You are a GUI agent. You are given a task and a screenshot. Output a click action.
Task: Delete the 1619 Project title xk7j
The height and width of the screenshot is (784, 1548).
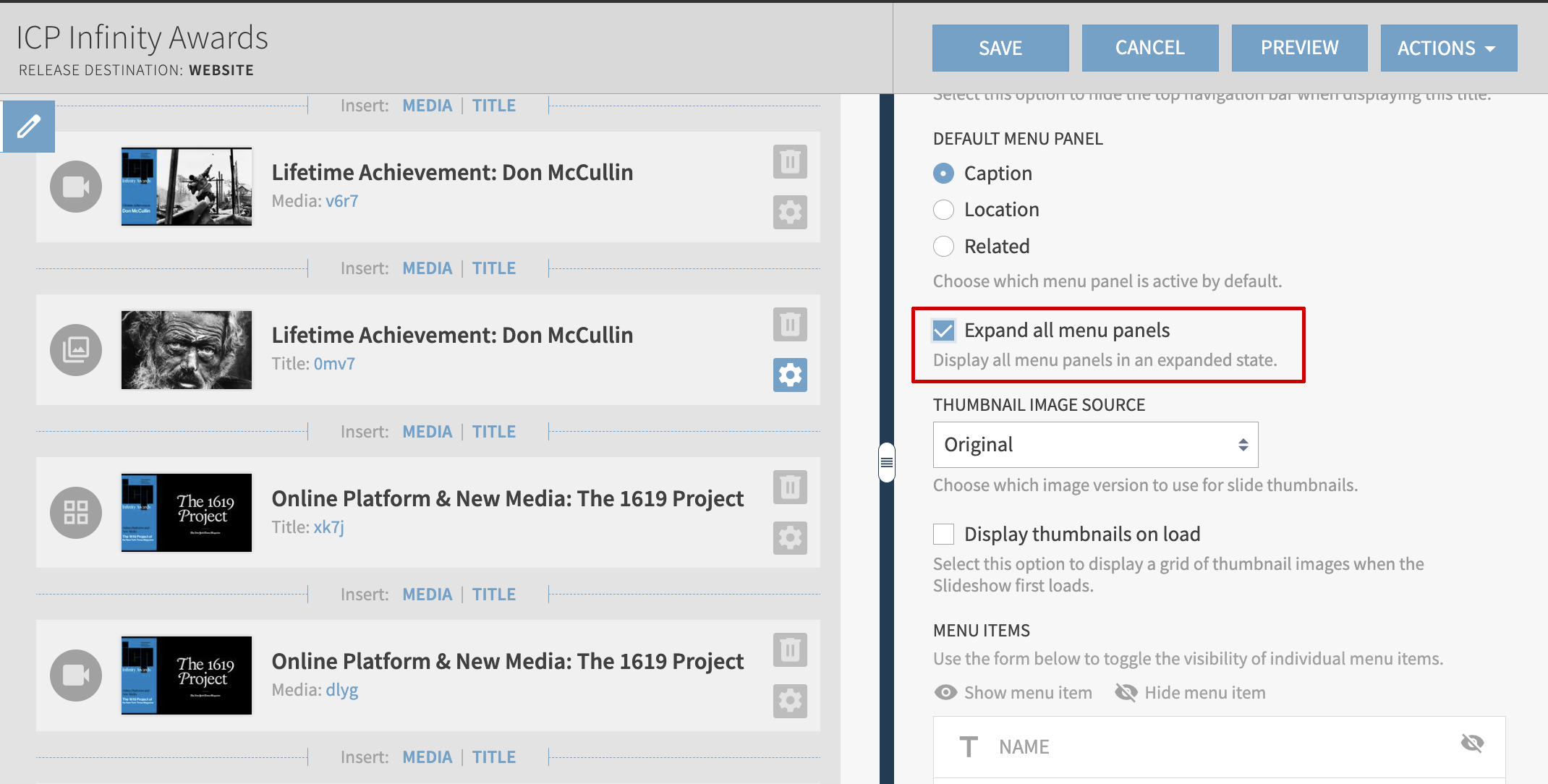coord(790,487)
